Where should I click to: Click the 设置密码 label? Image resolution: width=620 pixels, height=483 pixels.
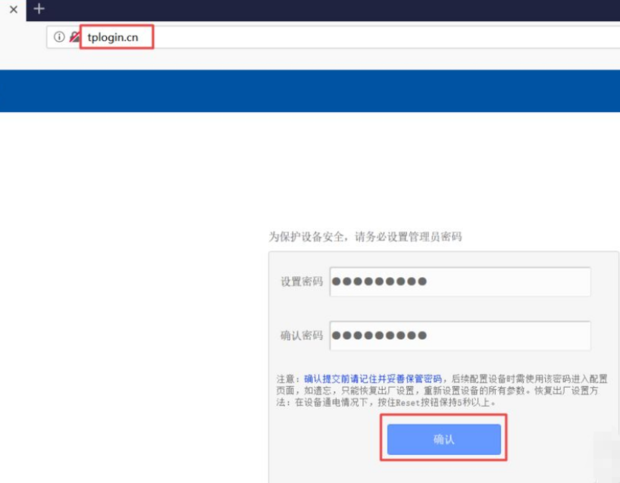pyautogui.click(x=302, y=282)
